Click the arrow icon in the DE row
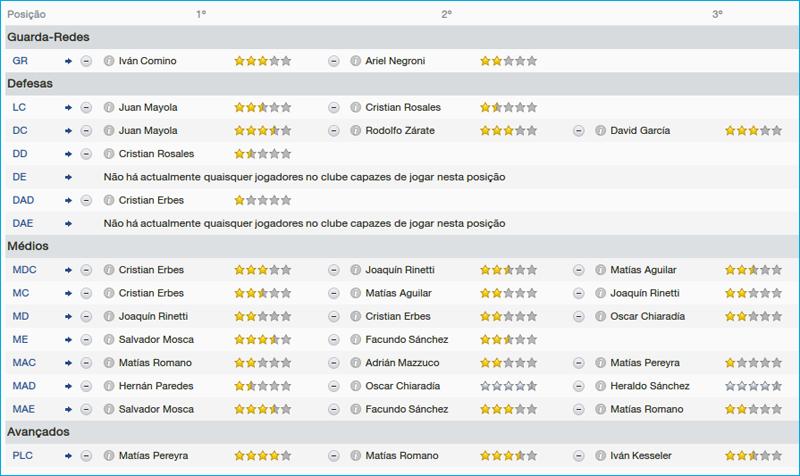800x476 pixels. (x=68, y=177)
